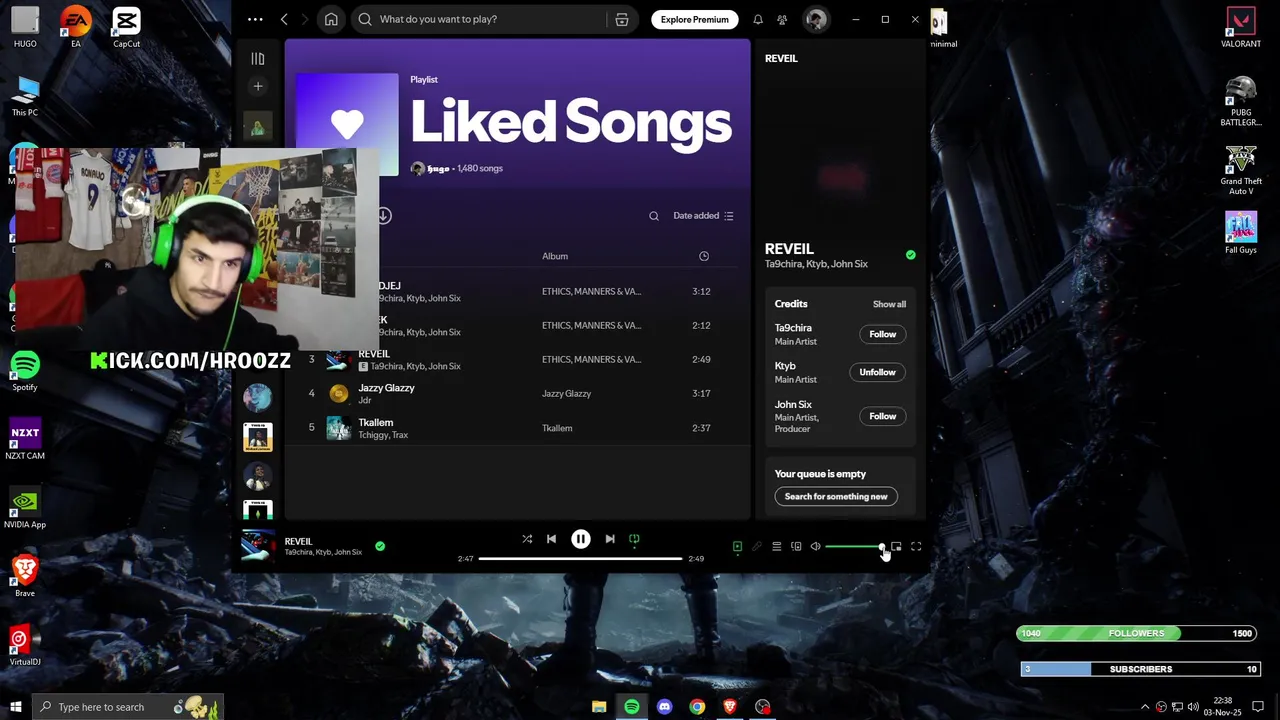Open the Spotify three-dot menu
This screenshot has height=720, width=1280.
pyautogui.click(x=255, y=19)
